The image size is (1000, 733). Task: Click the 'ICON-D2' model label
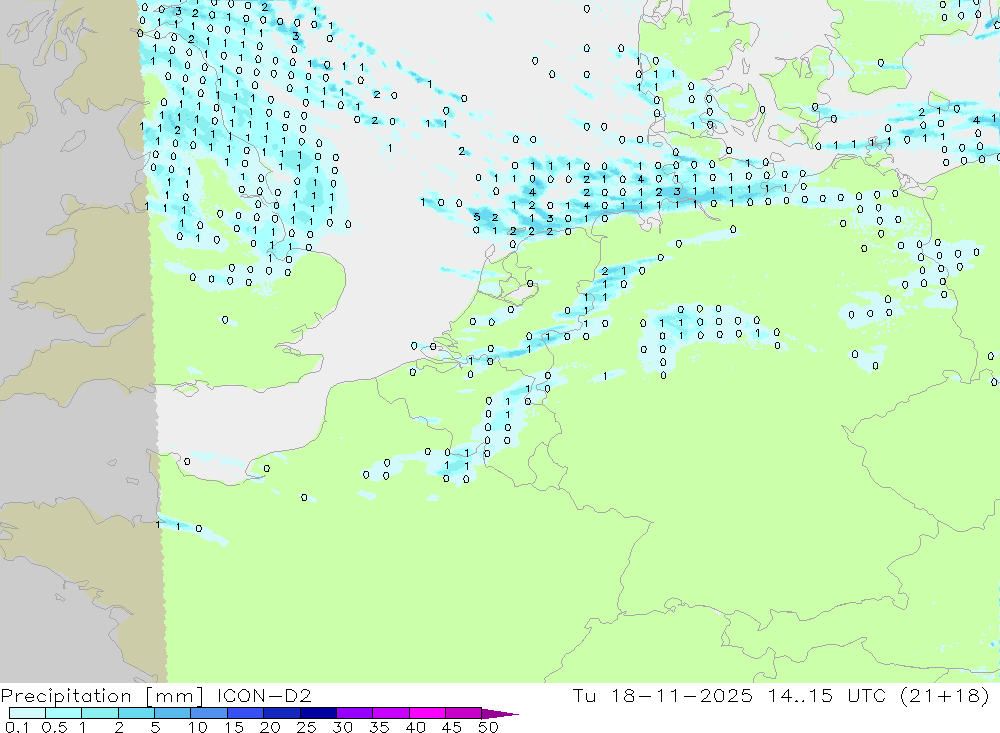click(264, 695)
